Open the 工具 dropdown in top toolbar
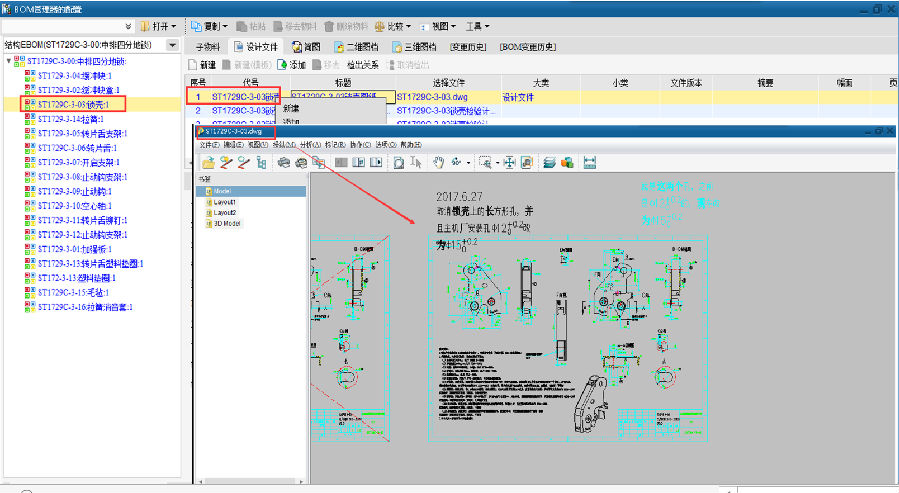 478,25
